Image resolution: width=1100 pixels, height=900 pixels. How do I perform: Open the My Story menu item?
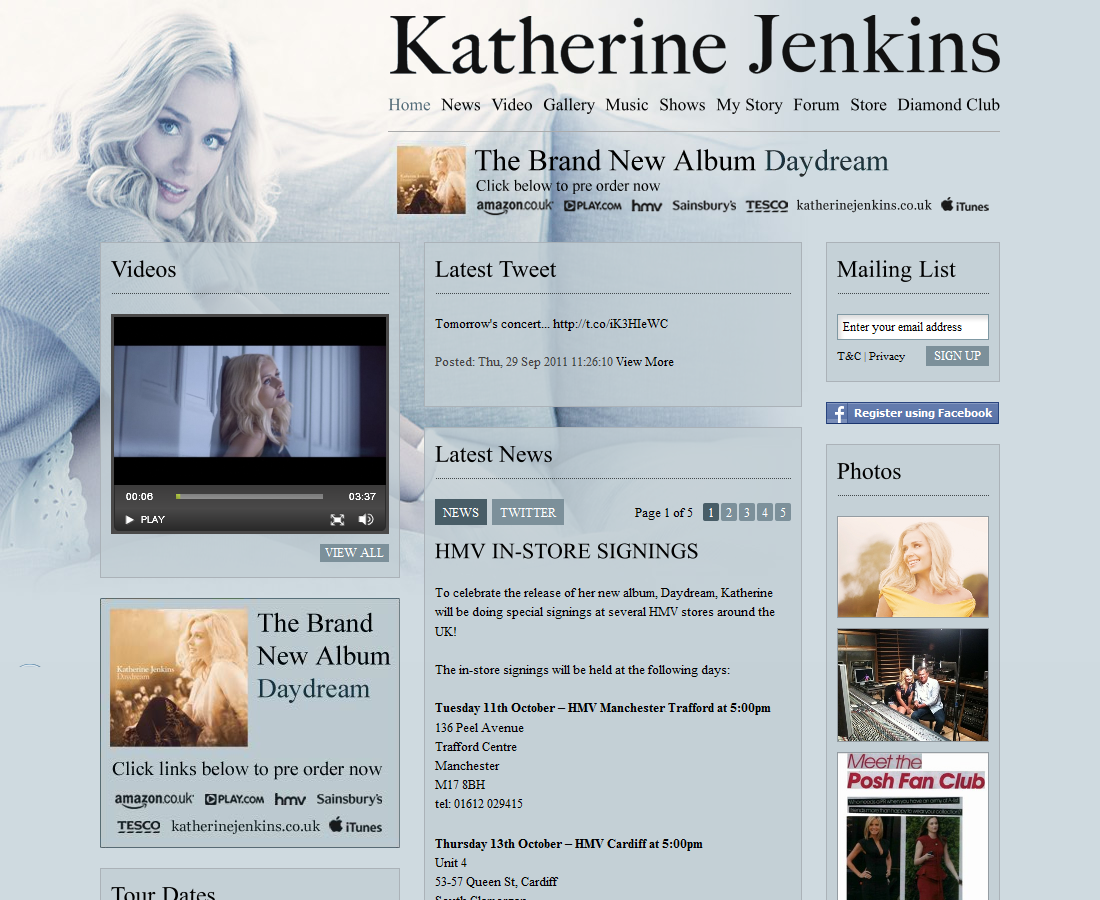click(x=749, y=105)
